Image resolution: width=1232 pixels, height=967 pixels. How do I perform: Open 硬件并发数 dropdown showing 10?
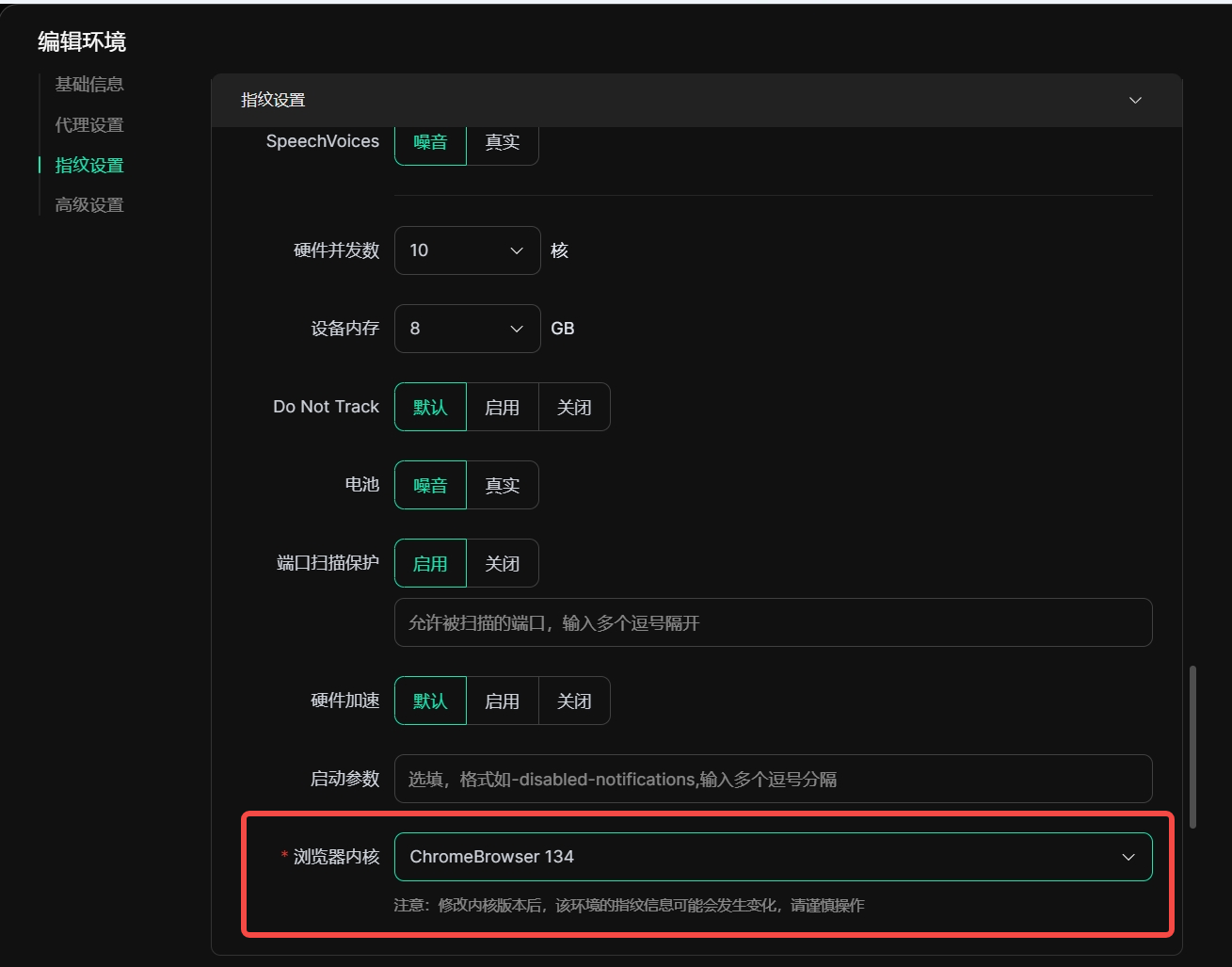tap(468, 250)
